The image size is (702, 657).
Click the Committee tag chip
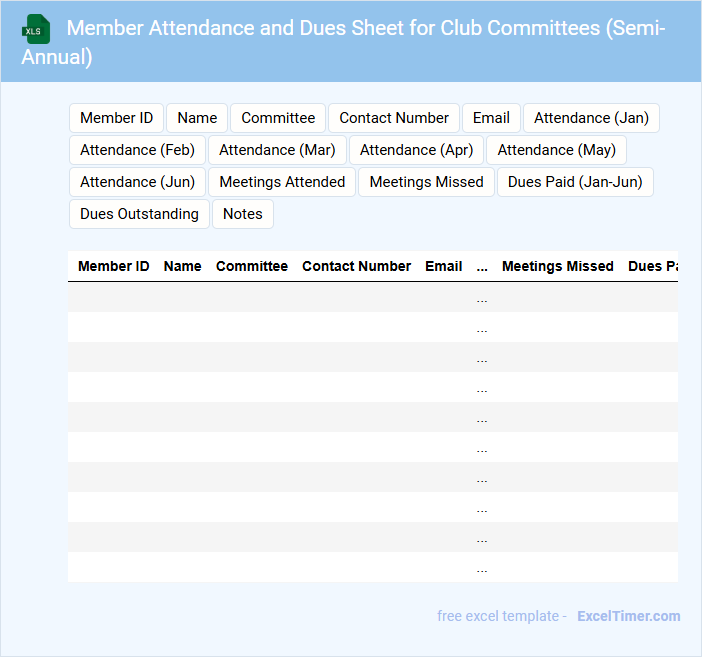(x=278, y=118)
